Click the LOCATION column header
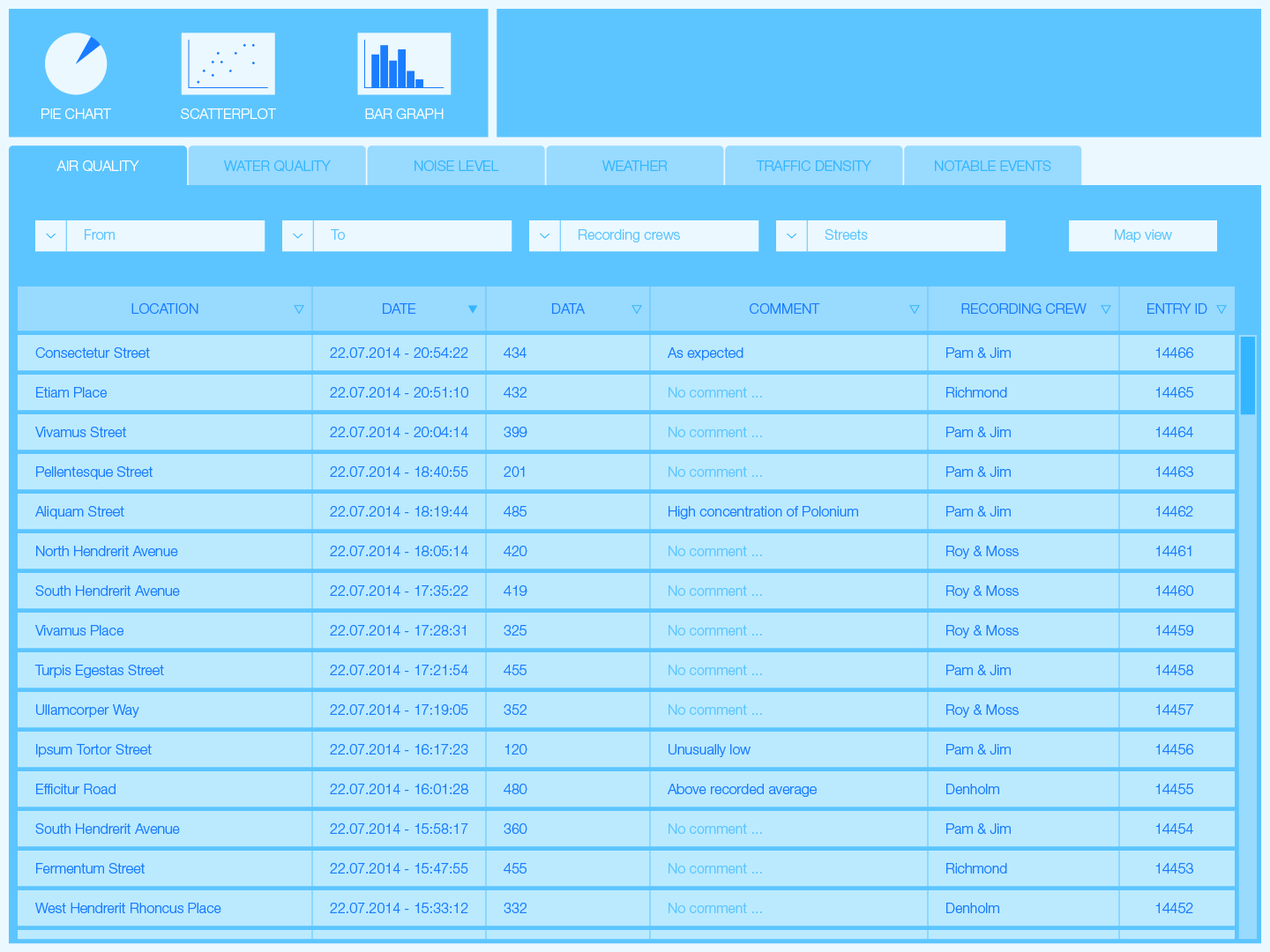This screenshot has height=952, width=1270. (165, 309)
